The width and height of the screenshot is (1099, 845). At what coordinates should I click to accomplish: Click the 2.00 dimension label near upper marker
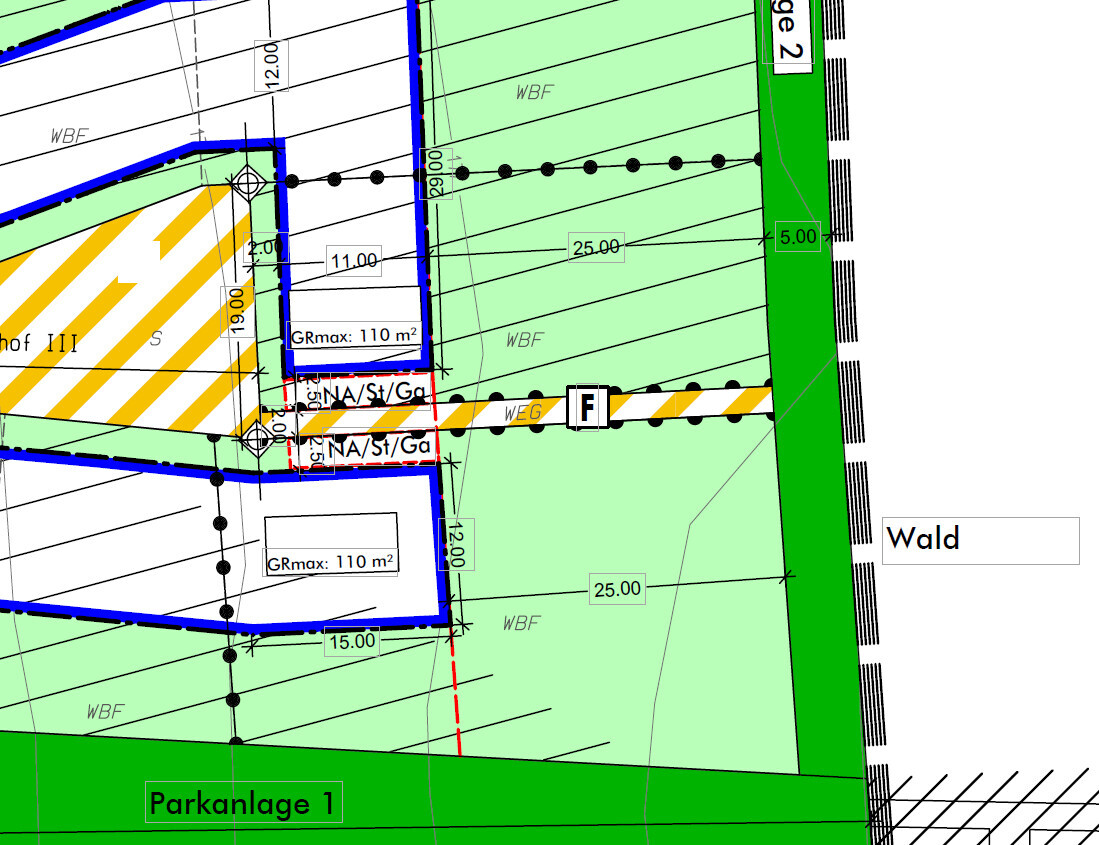coord(268,248)
